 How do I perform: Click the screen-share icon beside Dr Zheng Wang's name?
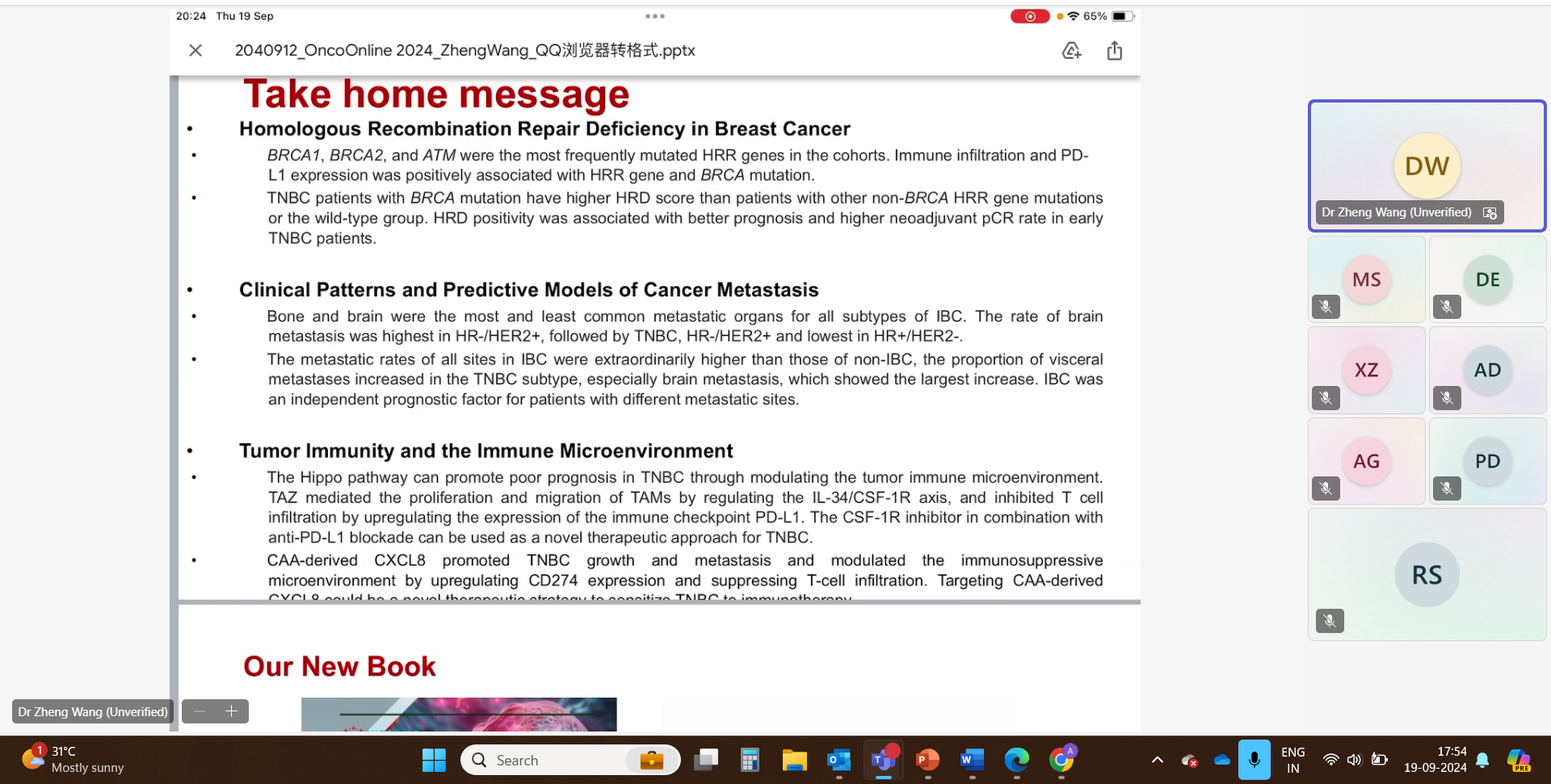1490,212
